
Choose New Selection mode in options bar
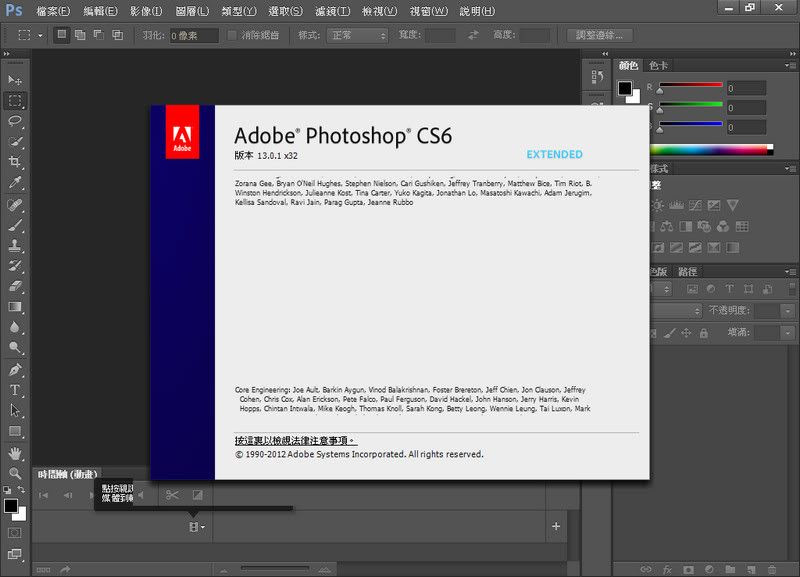click(61, 35)
